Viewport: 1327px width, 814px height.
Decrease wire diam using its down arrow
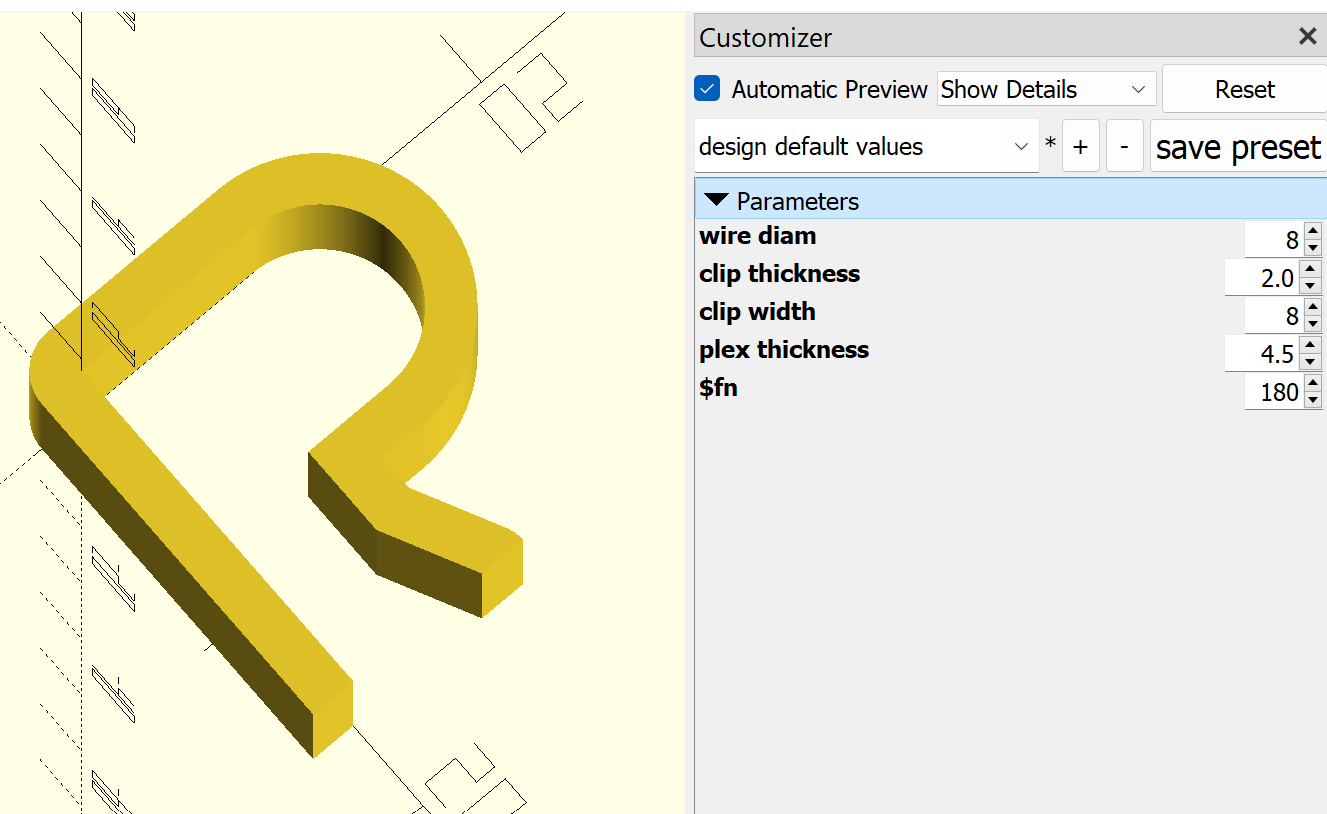[x=1311, y=246]
